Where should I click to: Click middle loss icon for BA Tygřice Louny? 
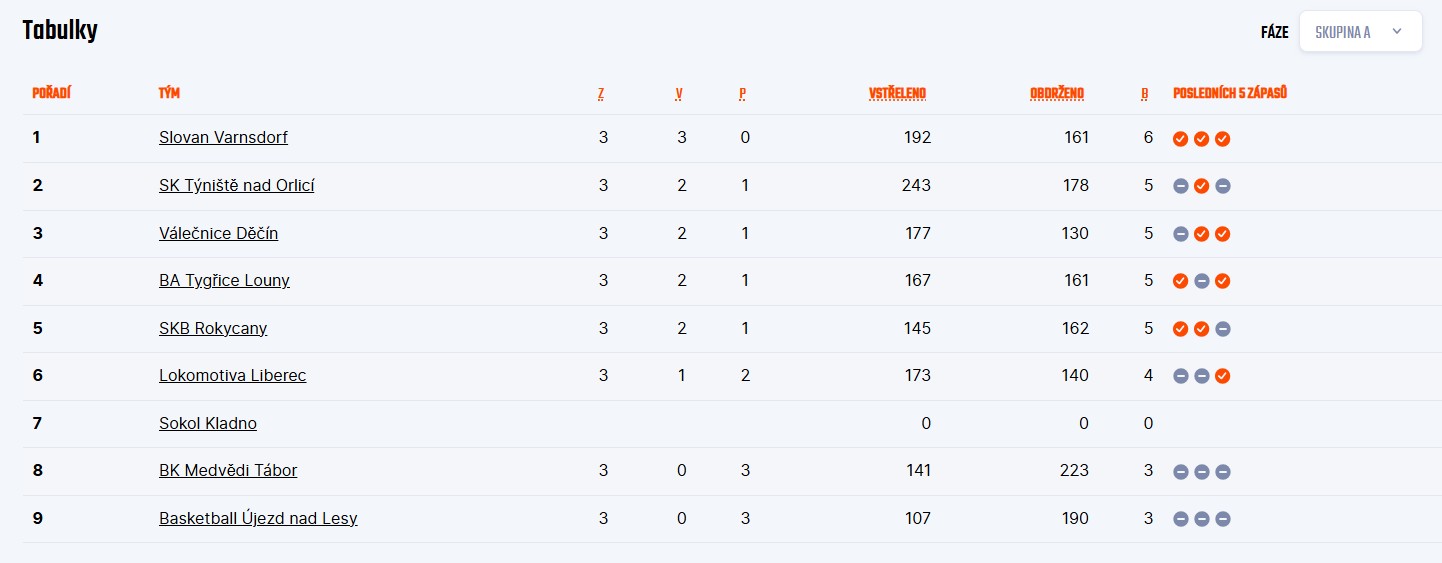point(1201,281)
